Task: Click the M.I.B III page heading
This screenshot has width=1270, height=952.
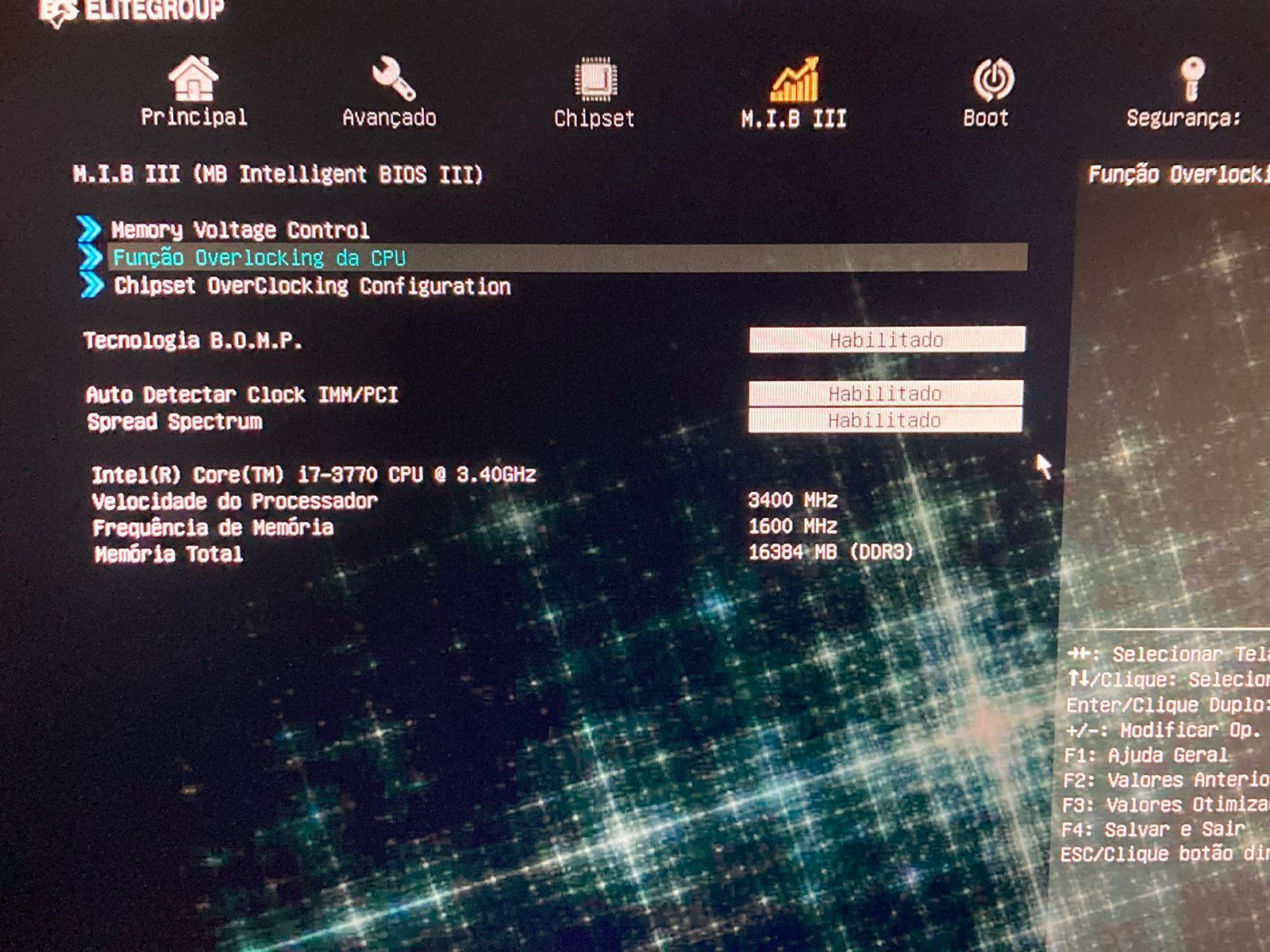Action: (x=278, y=175)
